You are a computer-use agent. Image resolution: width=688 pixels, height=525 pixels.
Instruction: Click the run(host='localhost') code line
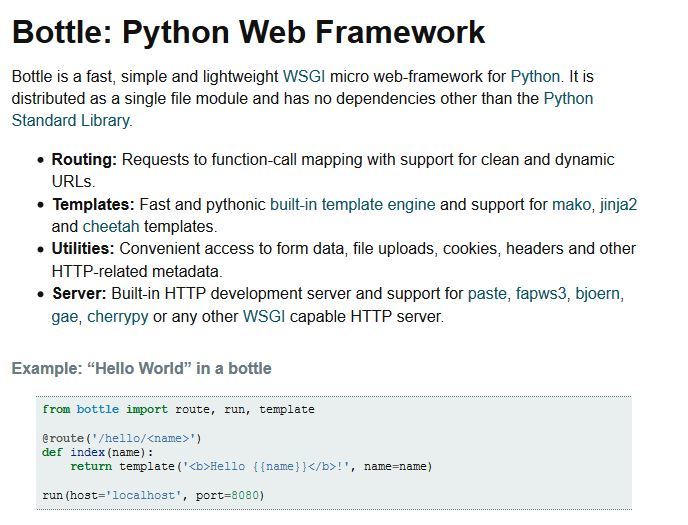click(153, 495)
